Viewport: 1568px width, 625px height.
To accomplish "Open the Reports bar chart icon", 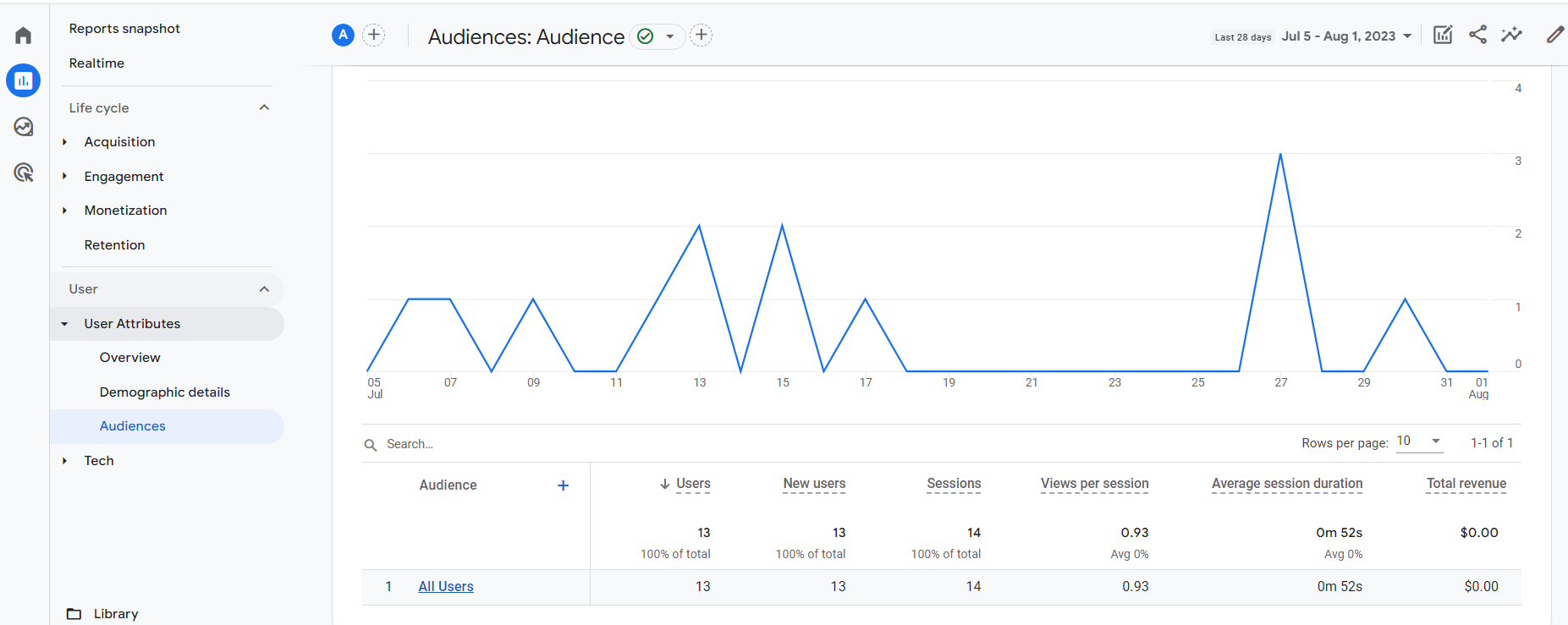I will [23, 81].
